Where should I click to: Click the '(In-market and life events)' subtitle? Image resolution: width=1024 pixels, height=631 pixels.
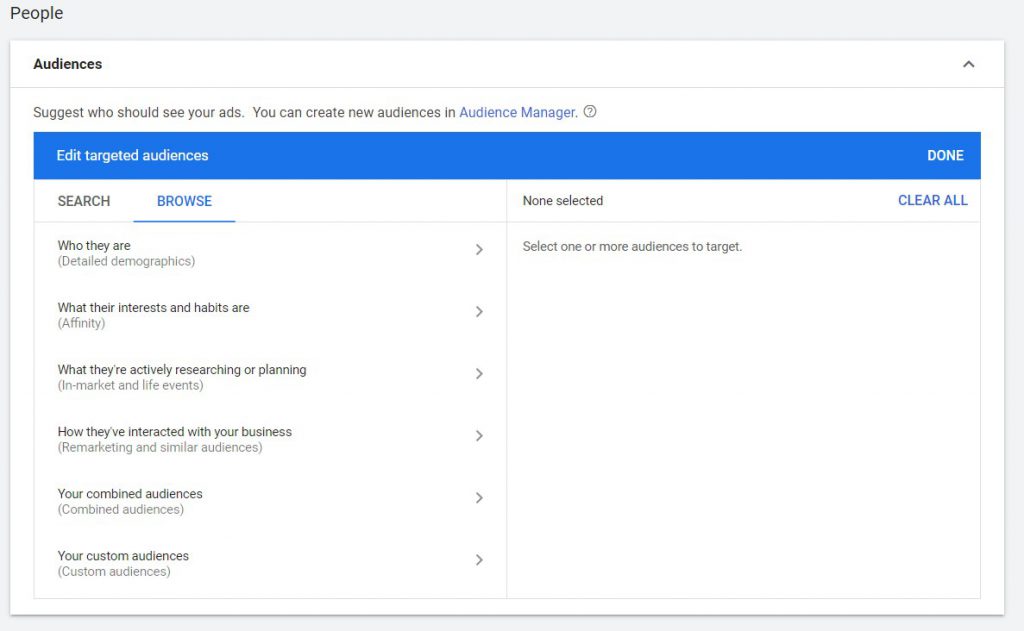(131, 385)
